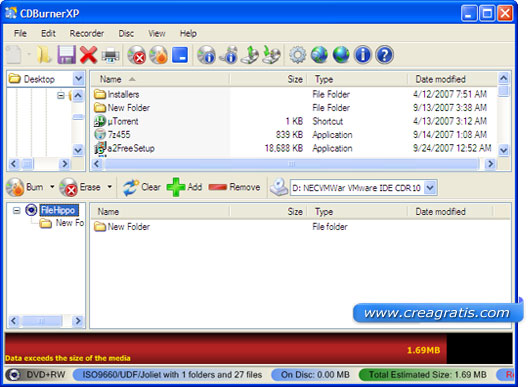Select New Folder in compilation list

pos(128,227)
